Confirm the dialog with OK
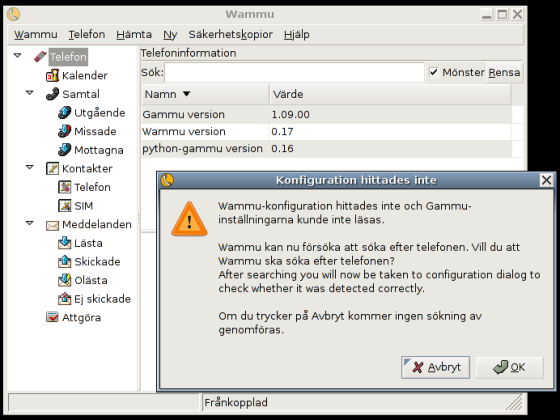Viewport: 560px width, 420px height. pos(510,367)
